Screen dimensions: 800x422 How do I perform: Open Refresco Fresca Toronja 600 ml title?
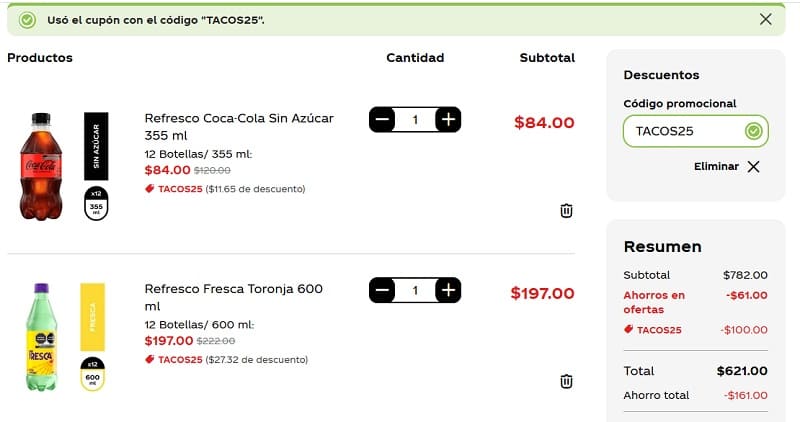click(233, 297)
